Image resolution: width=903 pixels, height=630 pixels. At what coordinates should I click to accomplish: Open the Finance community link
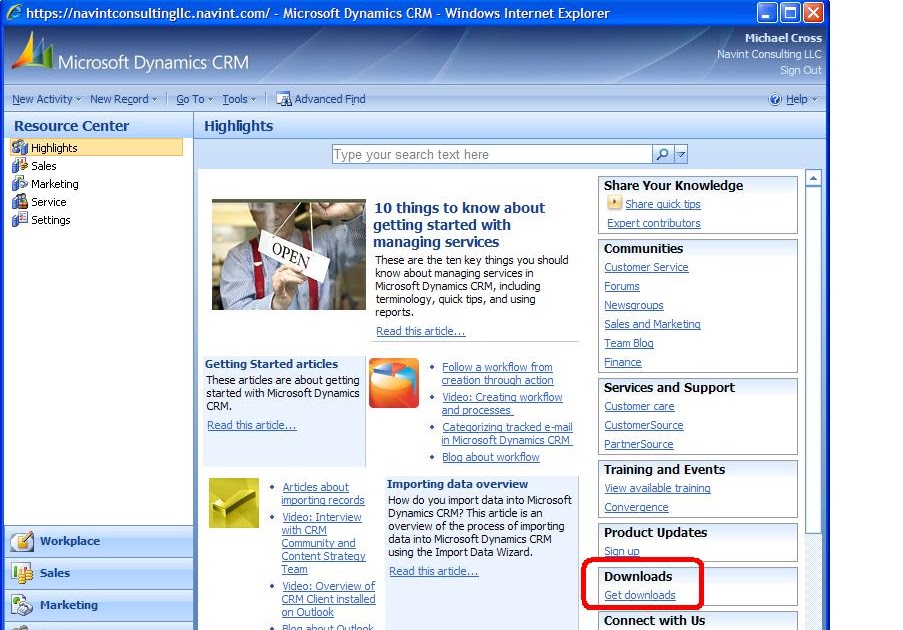(623, 362)
